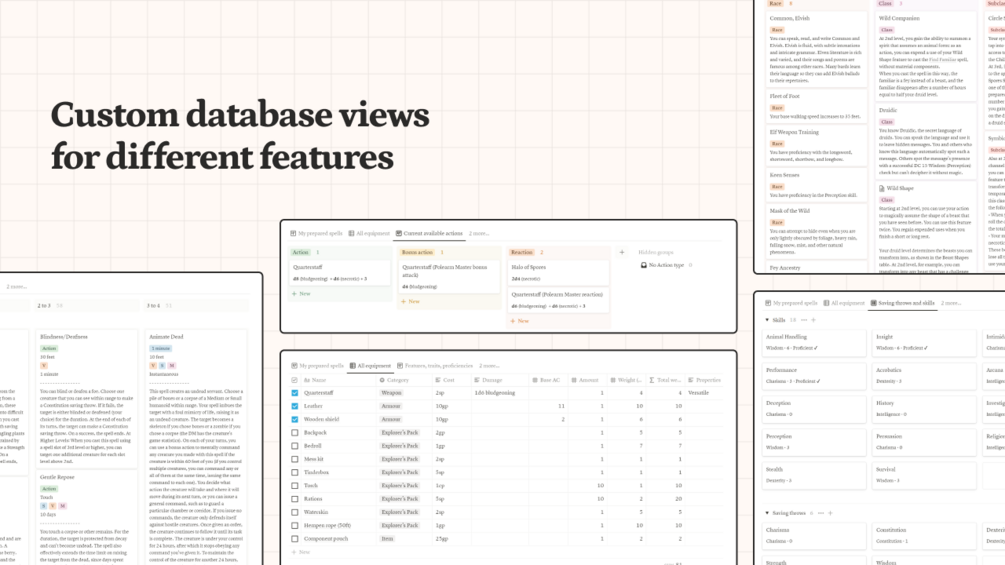Check the Mess kit row checkbox
Image resolution: width=1005 pixels, height=565 pixels.
(x=295, y=459)
